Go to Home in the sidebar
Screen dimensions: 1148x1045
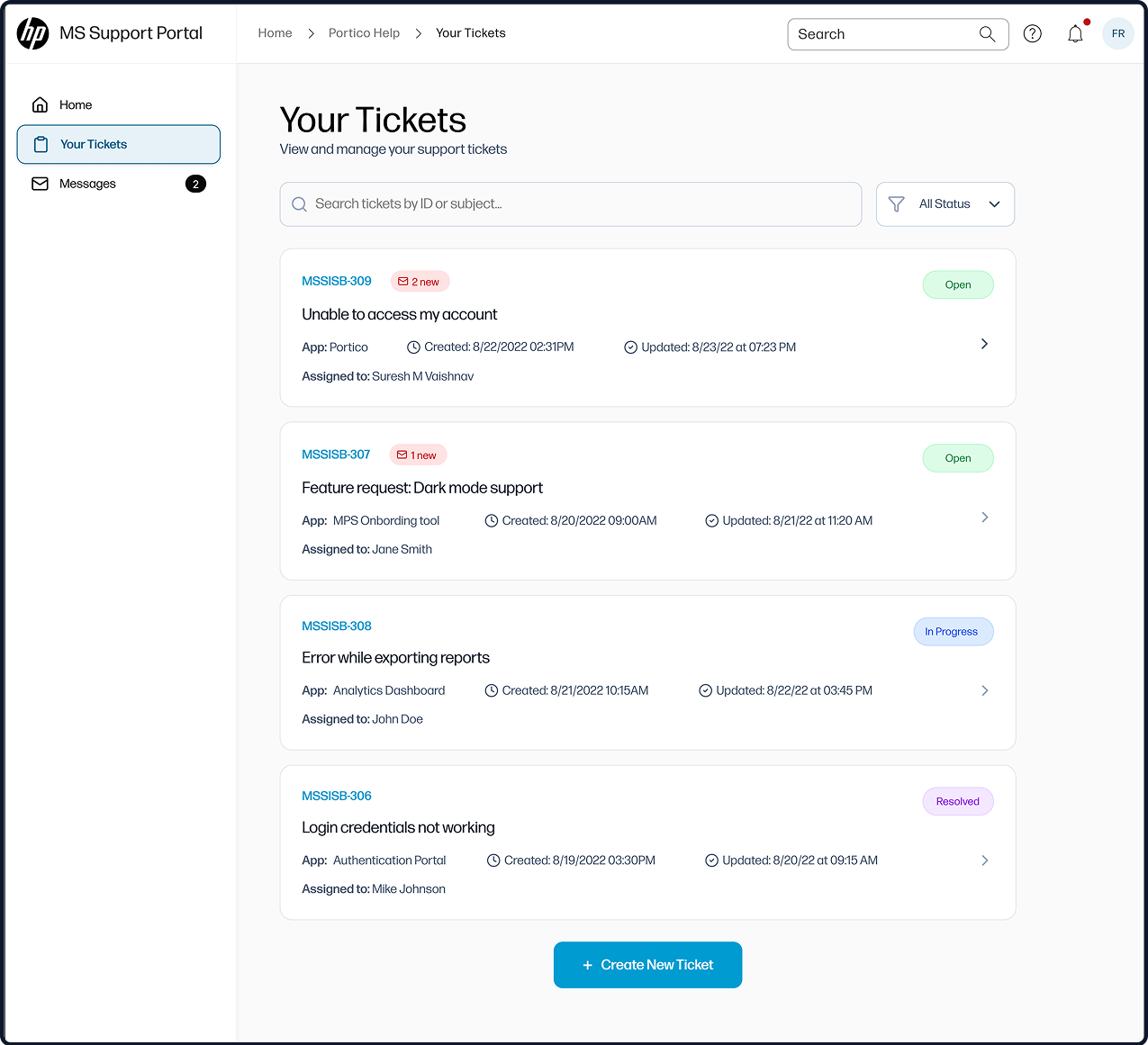pos(76,105)
